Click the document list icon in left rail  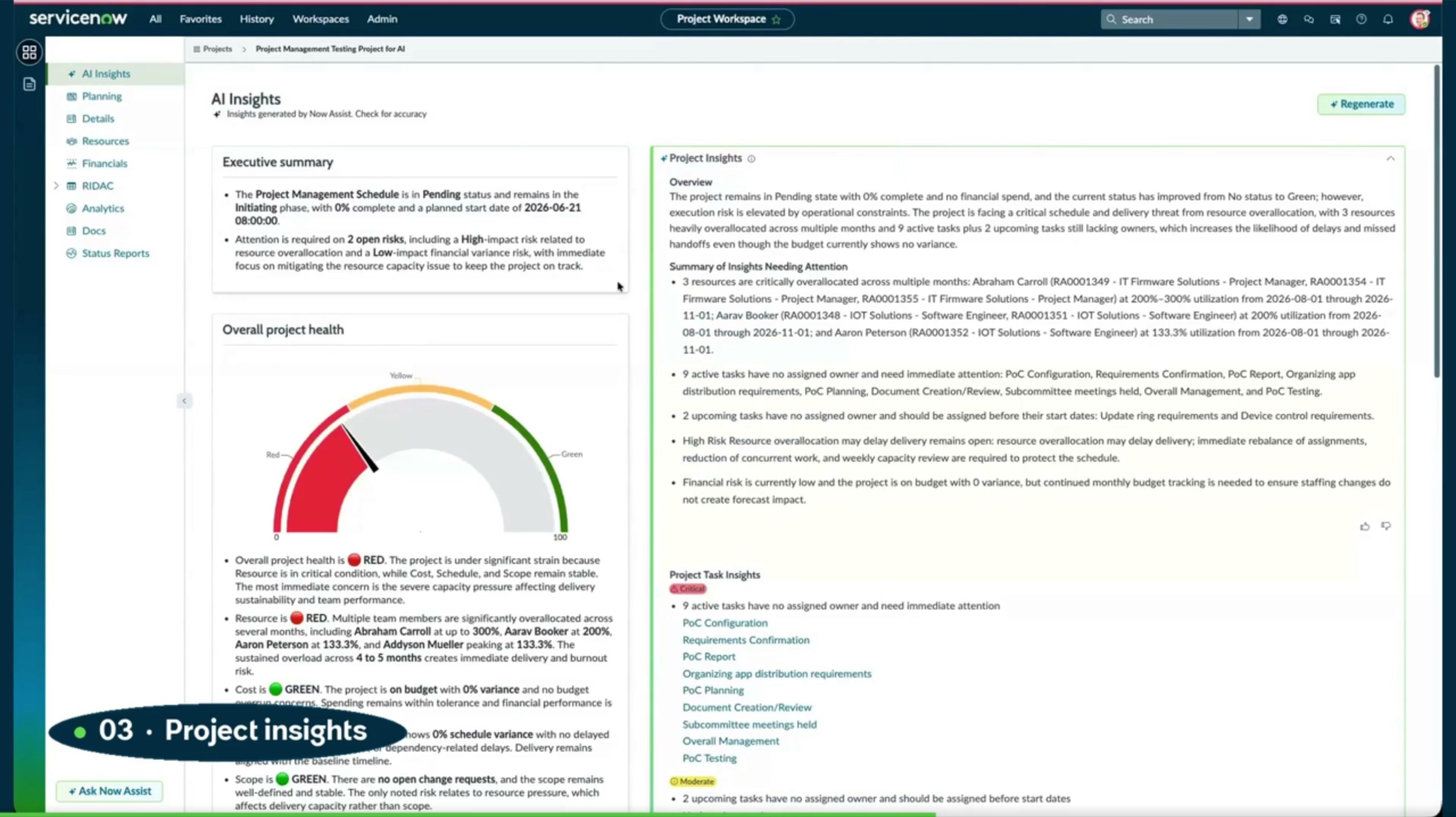point(29,84)
